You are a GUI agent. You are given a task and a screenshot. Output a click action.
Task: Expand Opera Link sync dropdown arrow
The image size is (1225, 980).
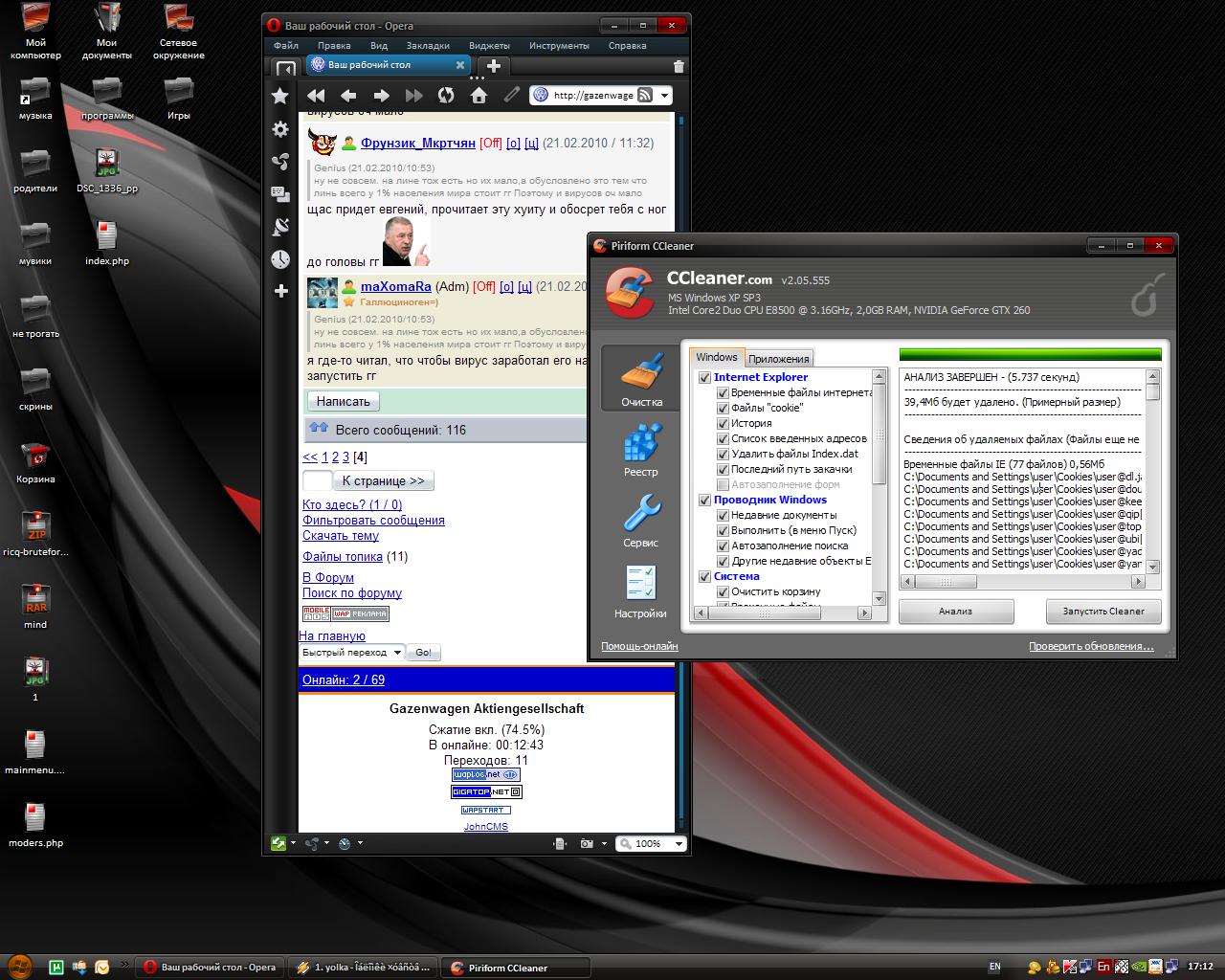point(294,843)
